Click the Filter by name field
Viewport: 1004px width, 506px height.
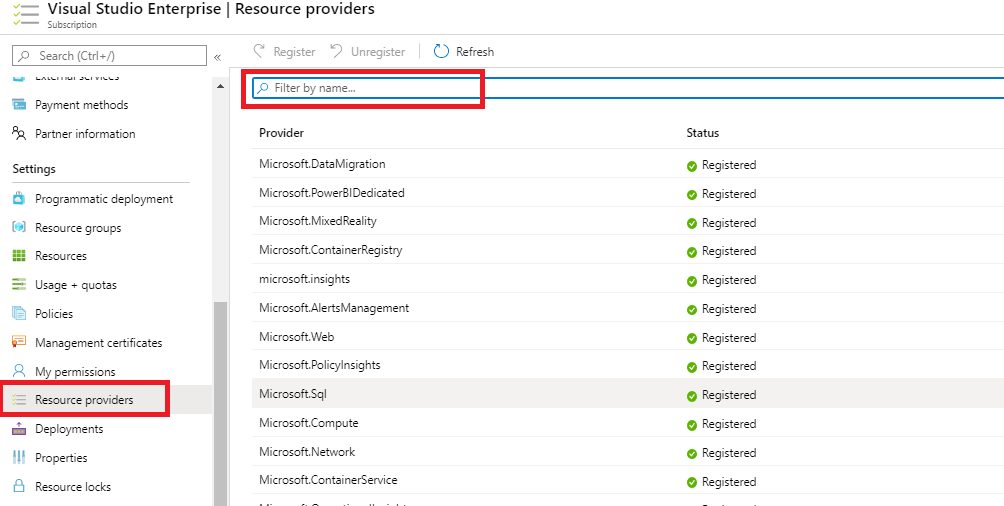click(628, 88)
